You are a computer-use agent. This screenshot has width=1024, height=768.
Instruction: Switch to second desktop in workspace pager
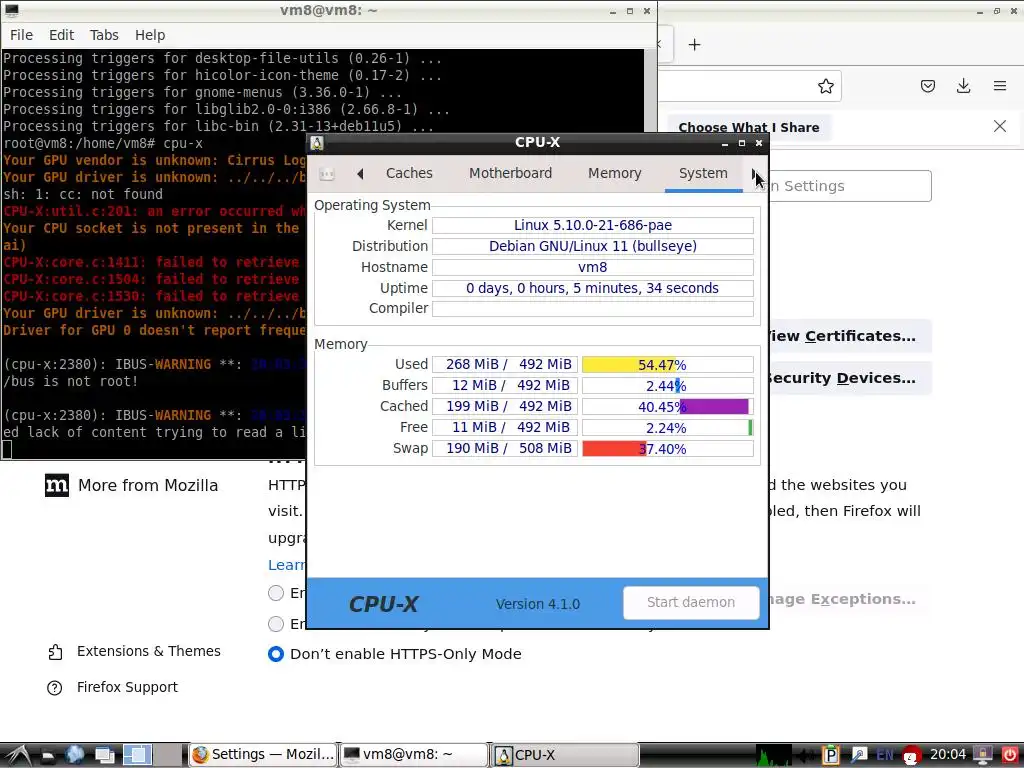[x=167, y=755]
